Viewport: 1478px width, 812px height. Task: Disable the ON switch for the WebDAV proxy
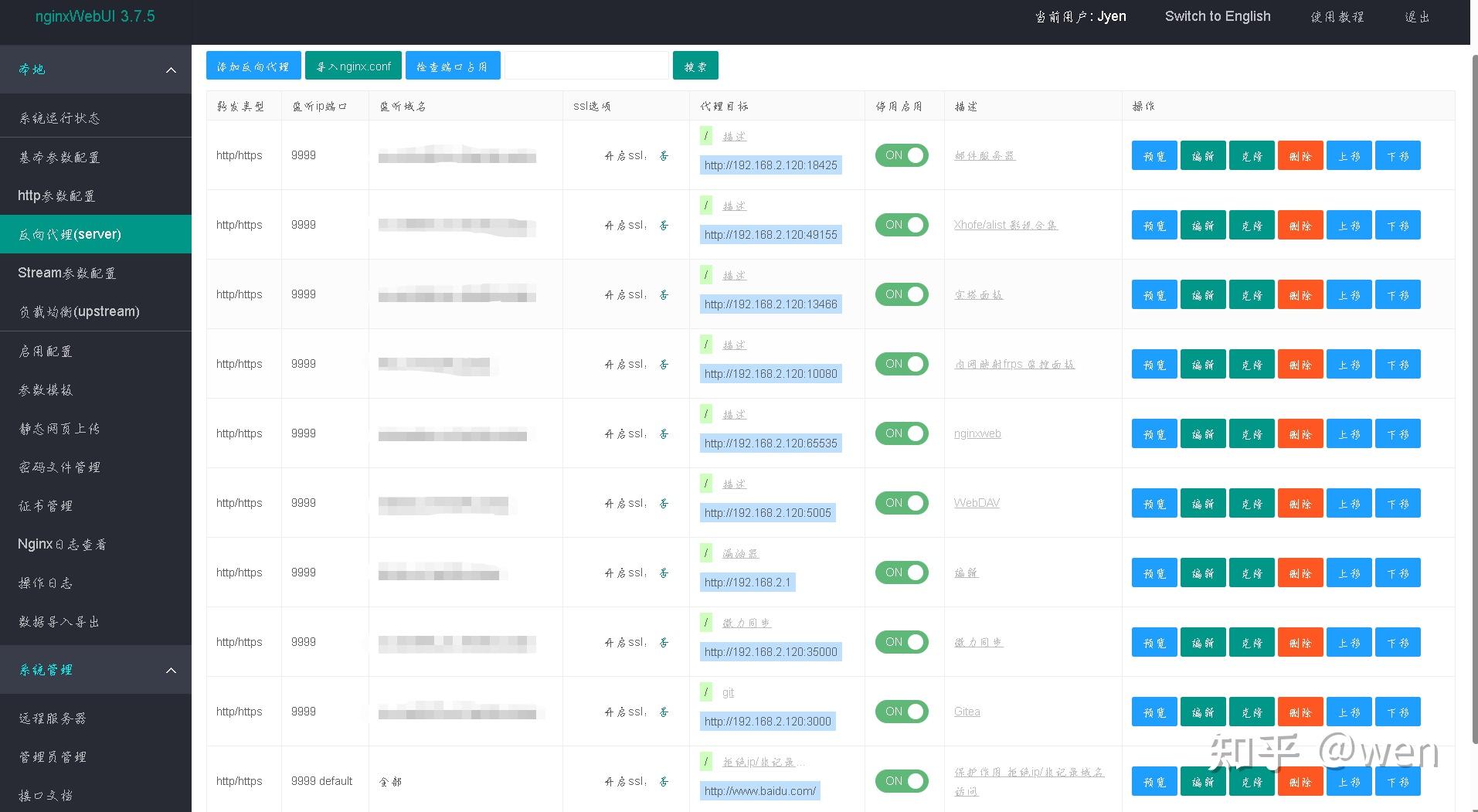click(901, 503)
